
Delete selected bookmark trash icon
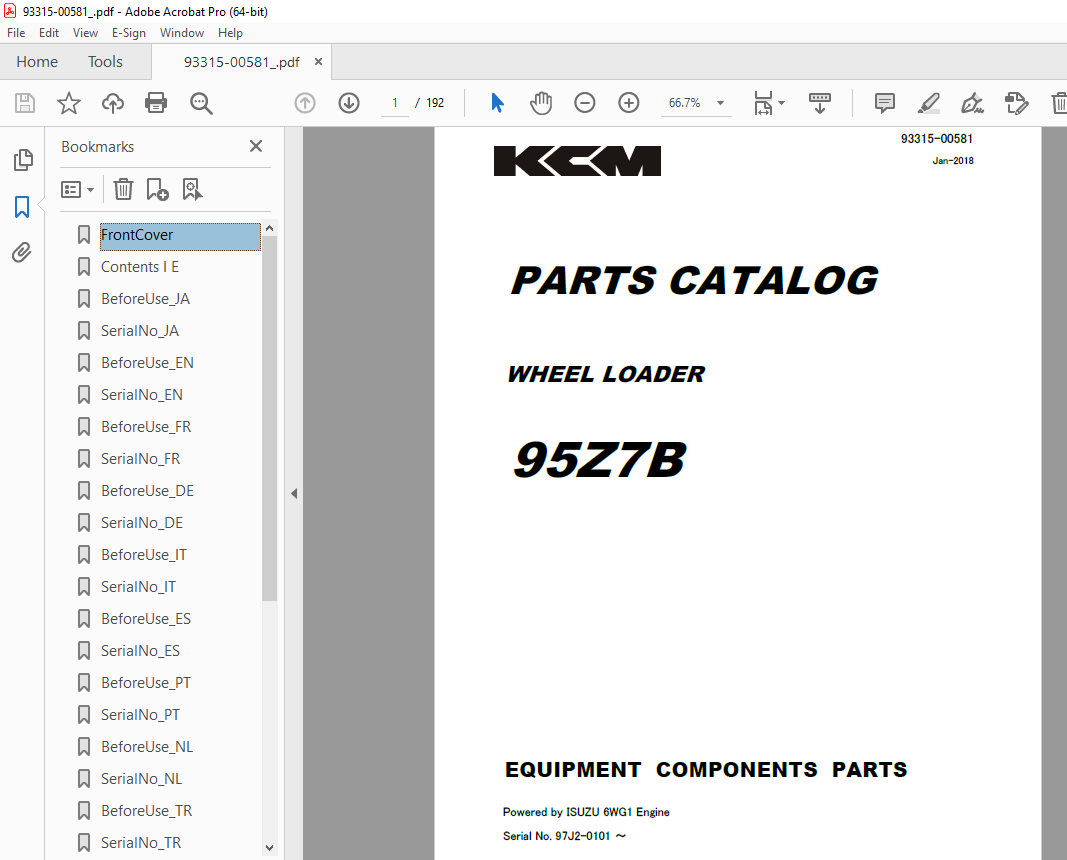(123, 189)
